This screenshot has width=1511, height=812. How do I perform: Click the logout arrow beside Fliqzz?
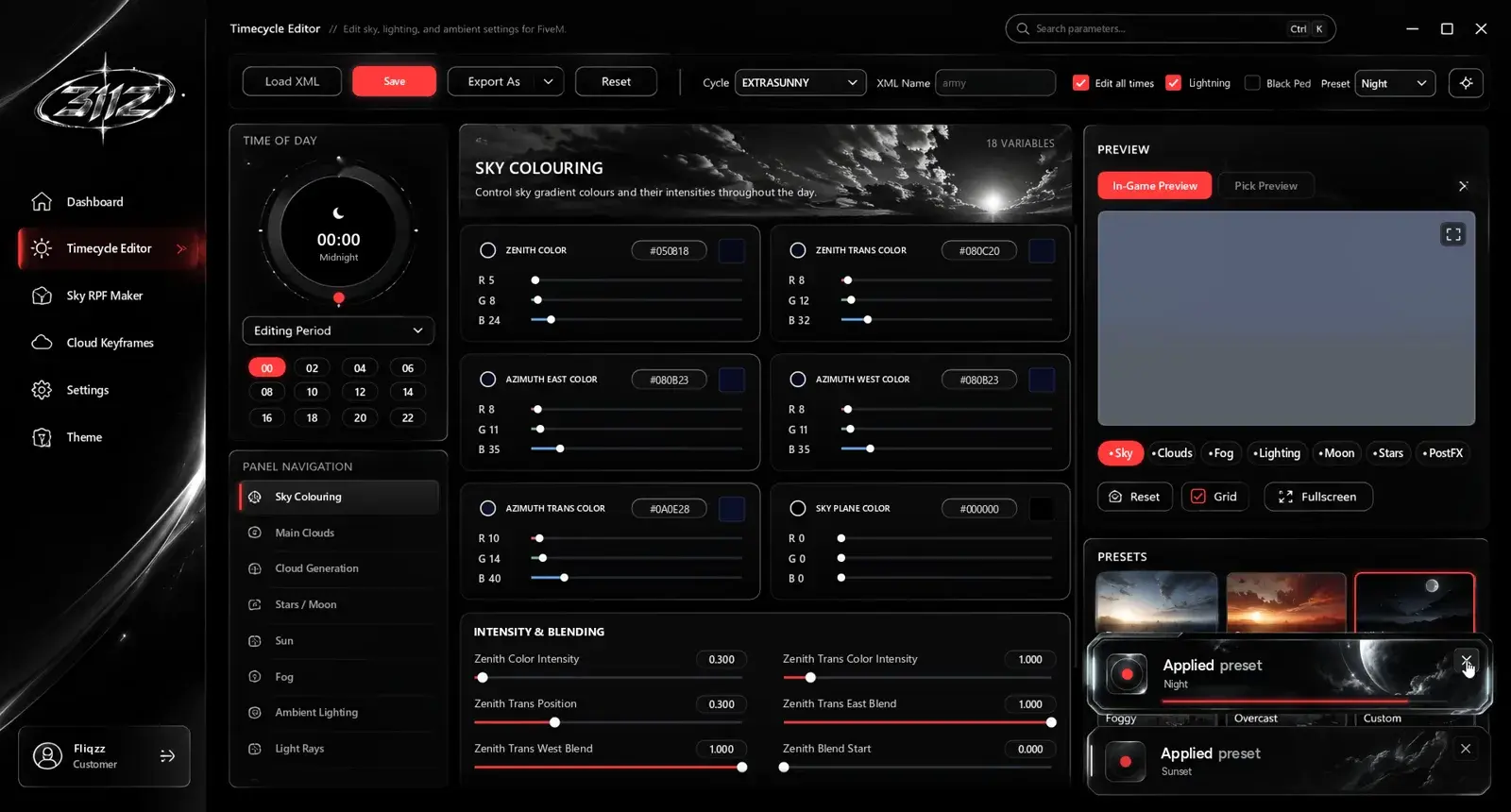pyautogui.click(x=167, y=756)
